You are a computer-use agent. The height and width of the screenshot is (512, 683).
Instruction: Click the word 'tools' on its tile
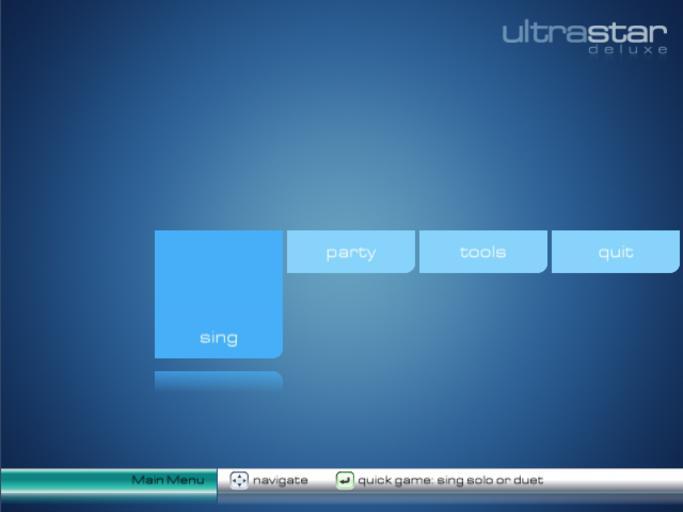pyautogui.click(x=483, y=253)
